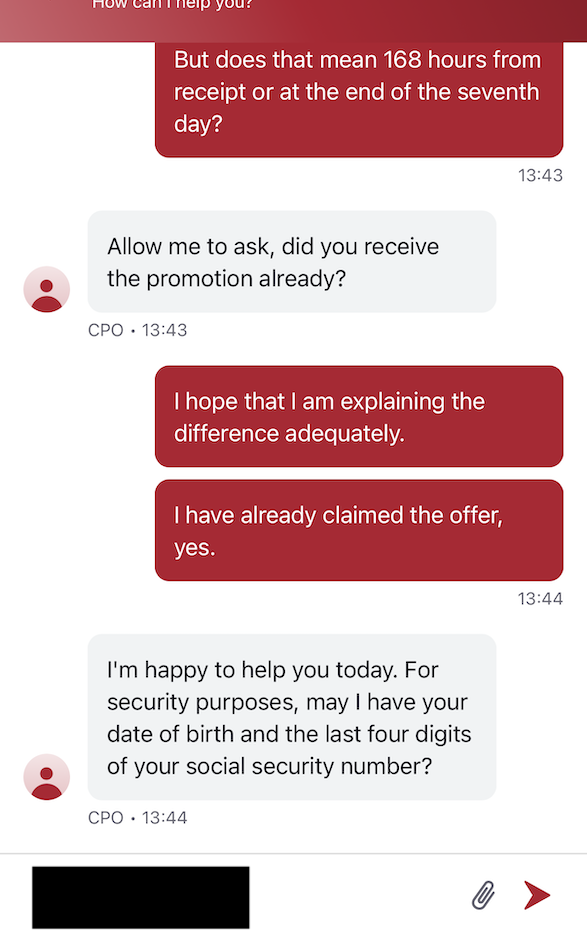Tap the attachment icon to add a file
This screenshot has width=587, height=933.
tap(483, 895)
